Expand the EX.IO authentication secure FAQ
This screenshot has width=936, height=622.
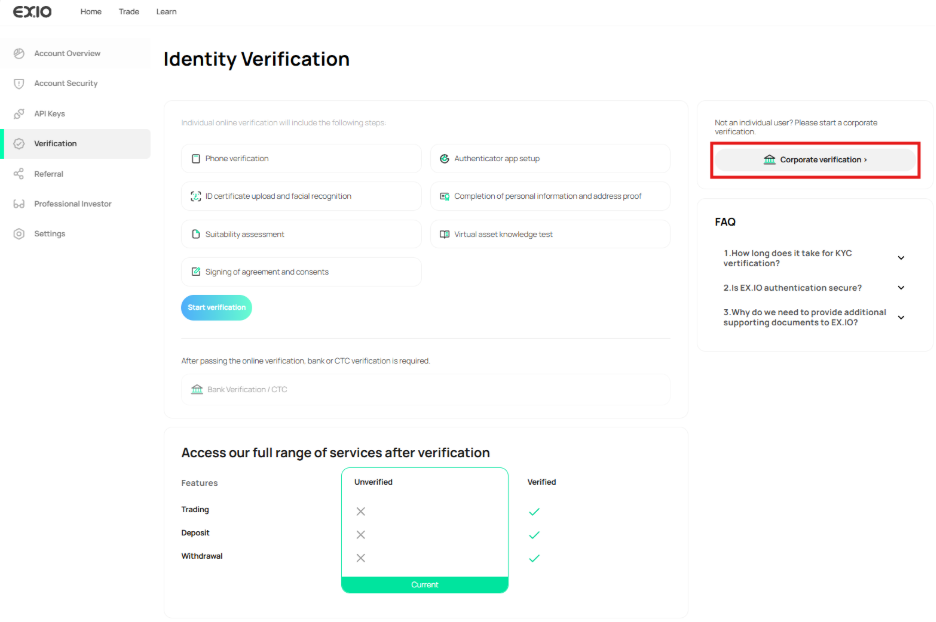click(x=900, y=288)
